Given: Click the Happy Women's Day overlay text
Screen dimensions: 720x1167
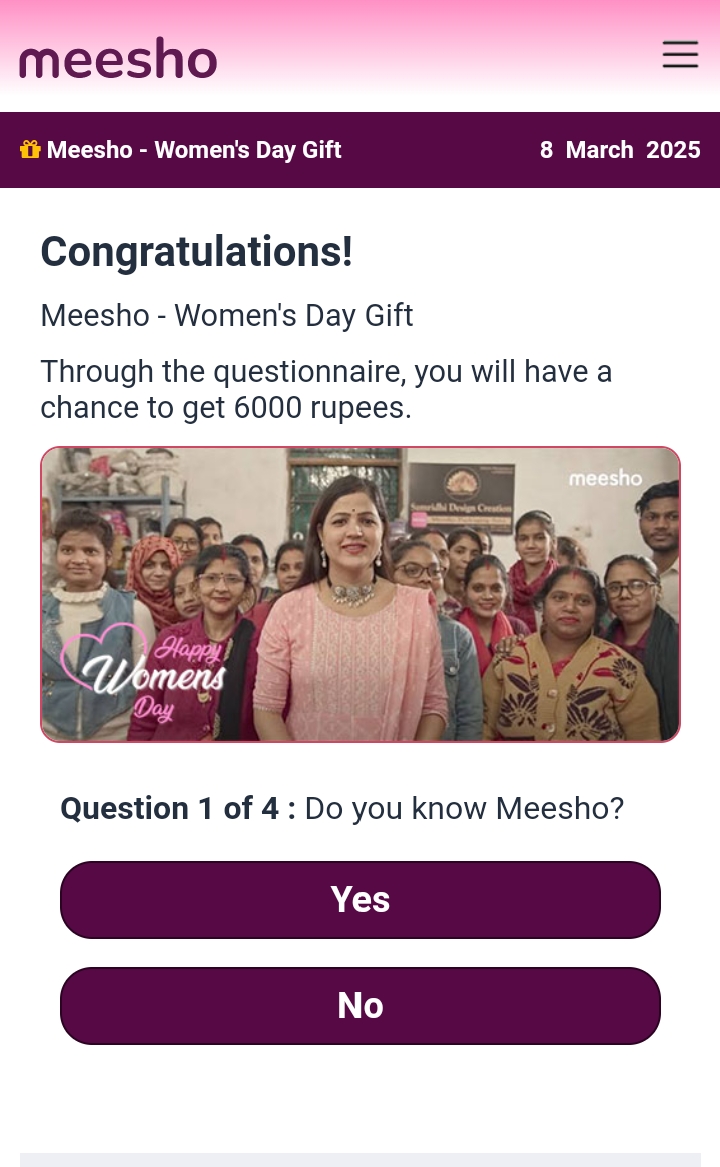Looking at the screenshot, I should tap(154, 676).
